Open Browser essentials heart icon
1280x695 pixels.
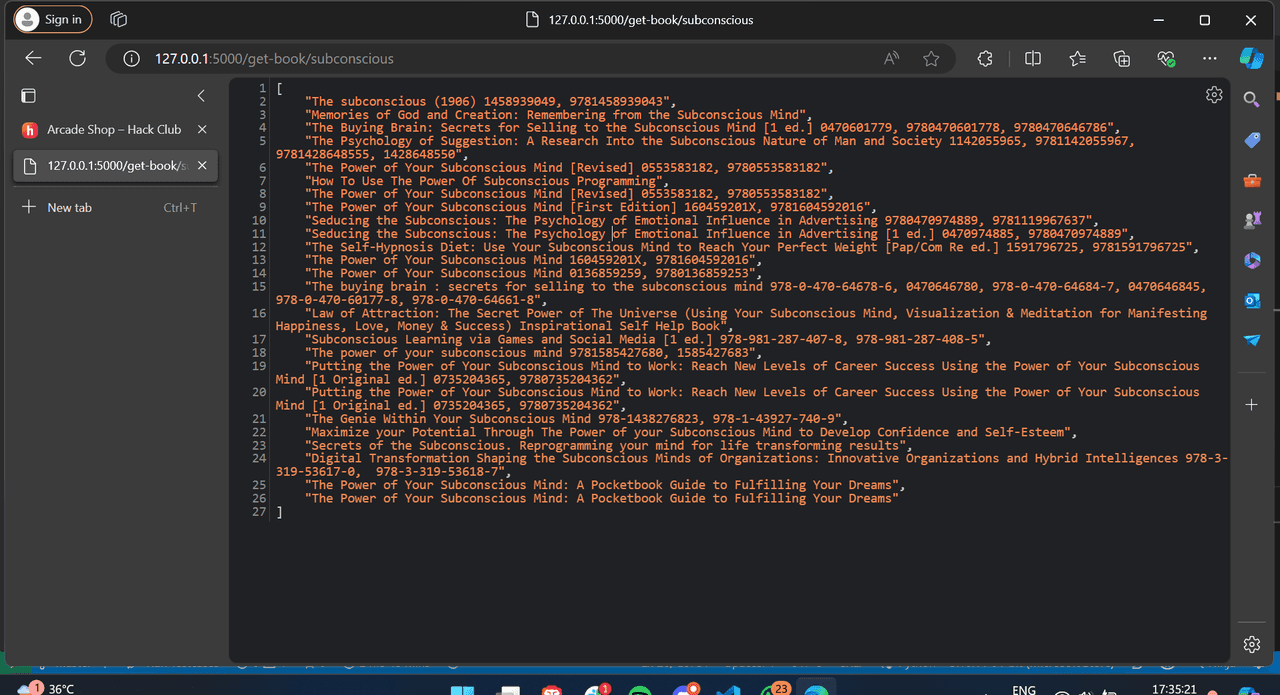[x=1166, y=59]
